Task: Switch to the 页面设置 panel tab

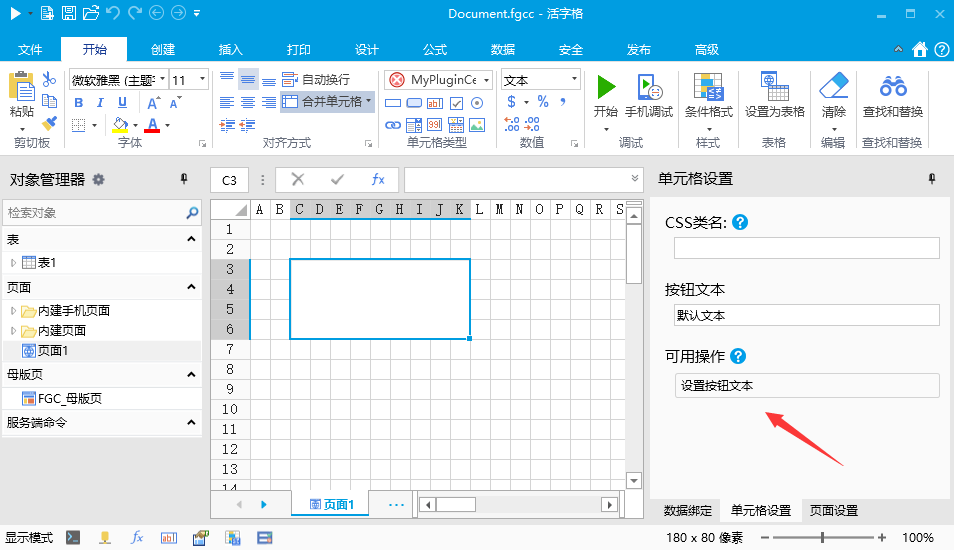Action: 834,510
